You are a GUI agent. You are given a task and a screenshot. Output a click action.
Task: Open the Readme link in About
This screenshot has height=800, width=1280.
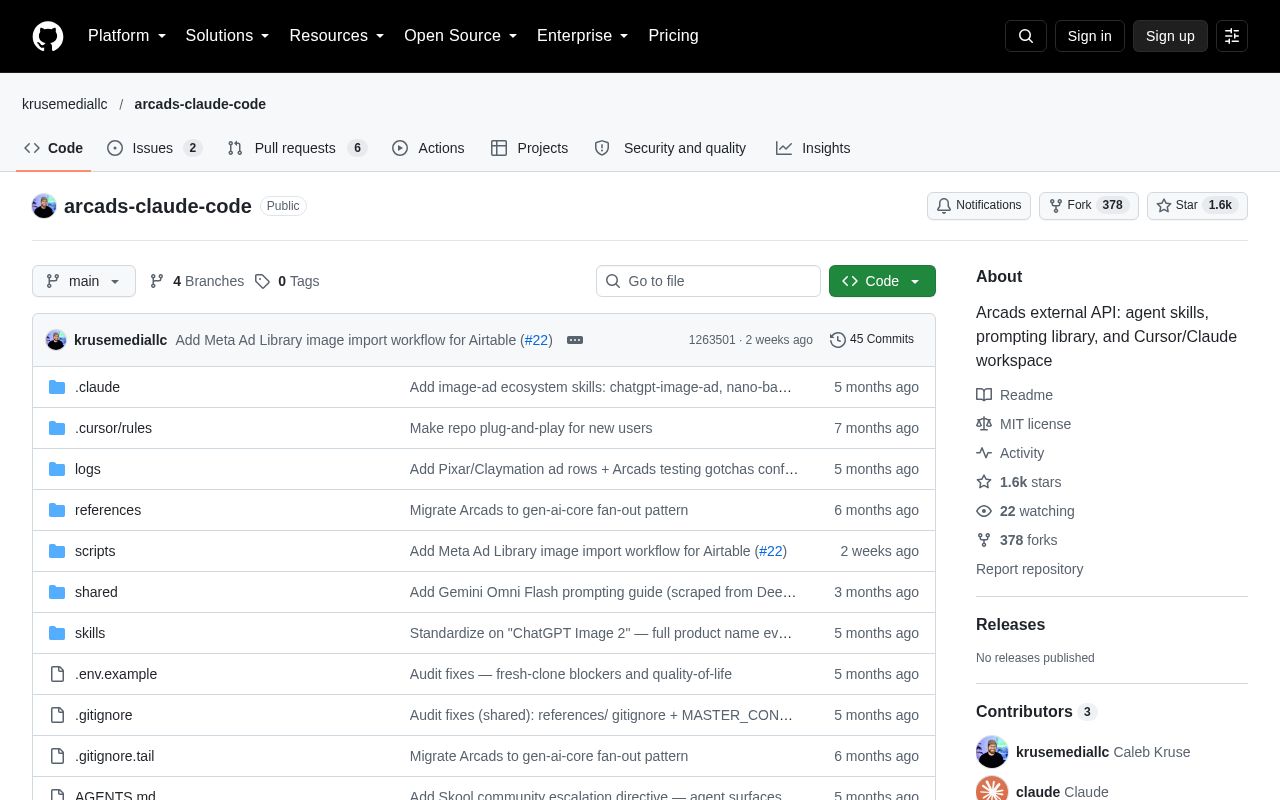pyautogui.click(x=1014, y=395)
